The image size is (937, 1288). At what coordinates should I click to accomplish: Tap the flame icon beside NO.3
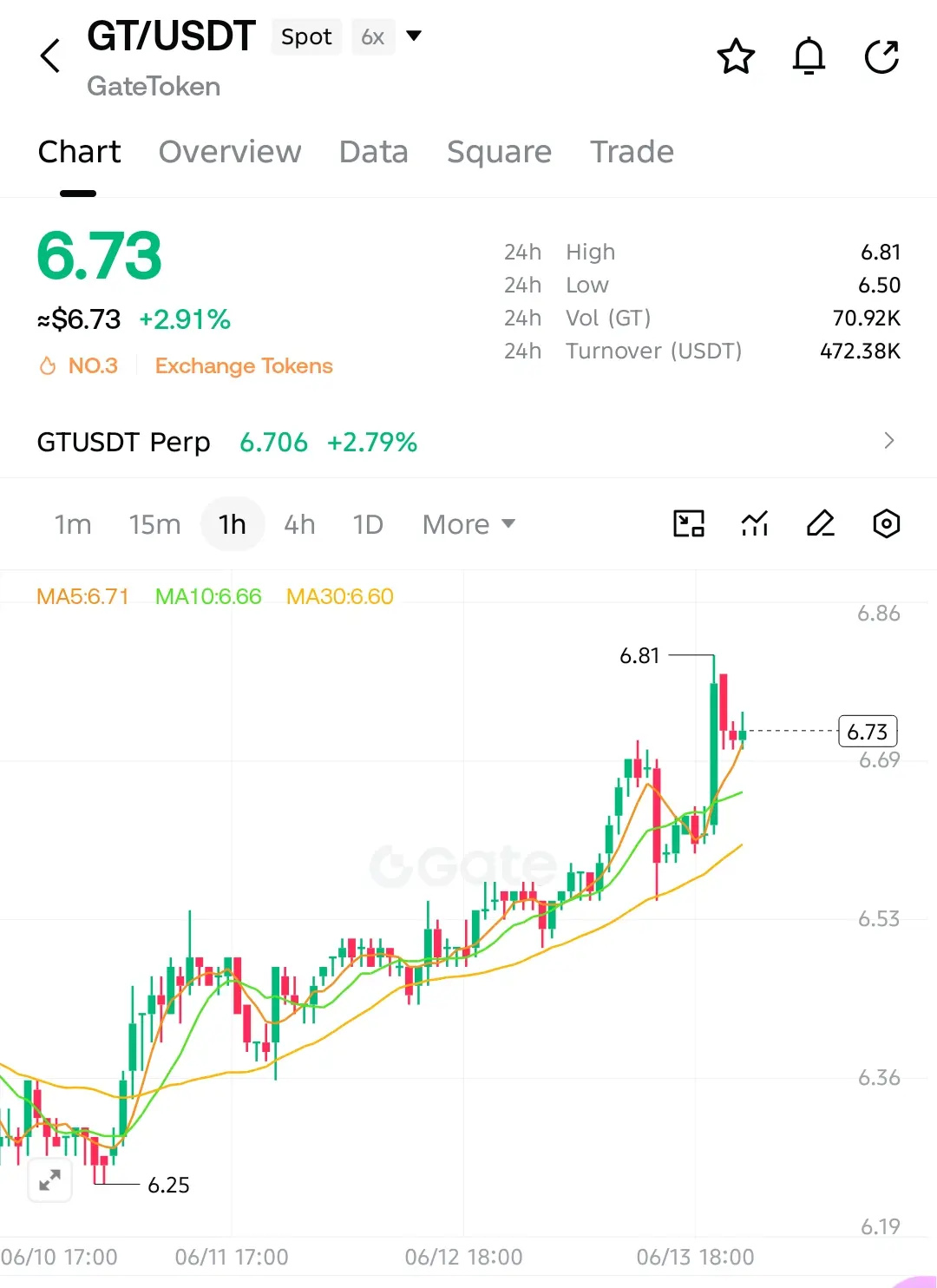tap(48, 366)
